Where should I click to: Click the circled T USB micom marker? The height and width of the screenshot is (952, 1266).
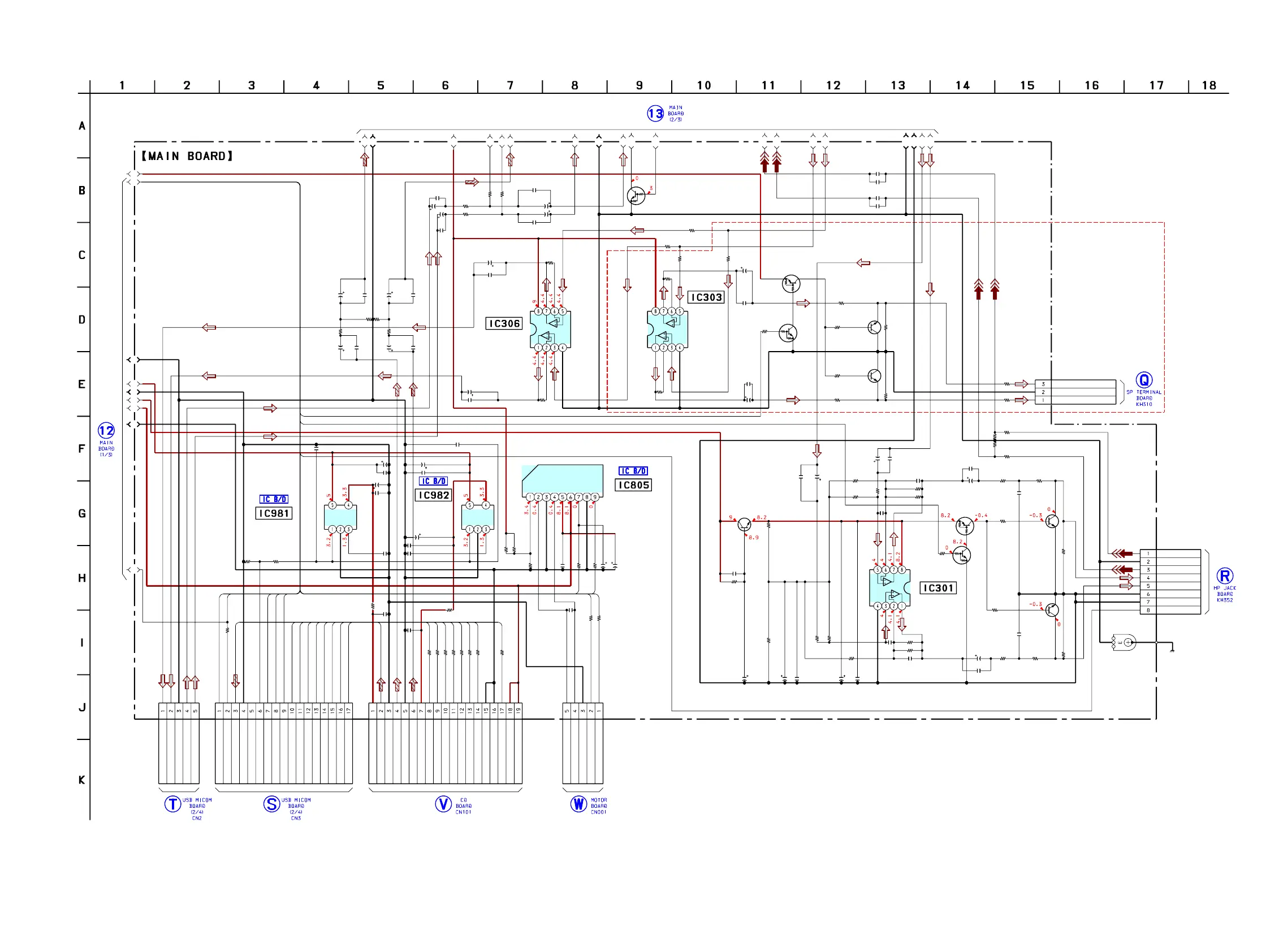pyautogui.click(x=173, y=804)
